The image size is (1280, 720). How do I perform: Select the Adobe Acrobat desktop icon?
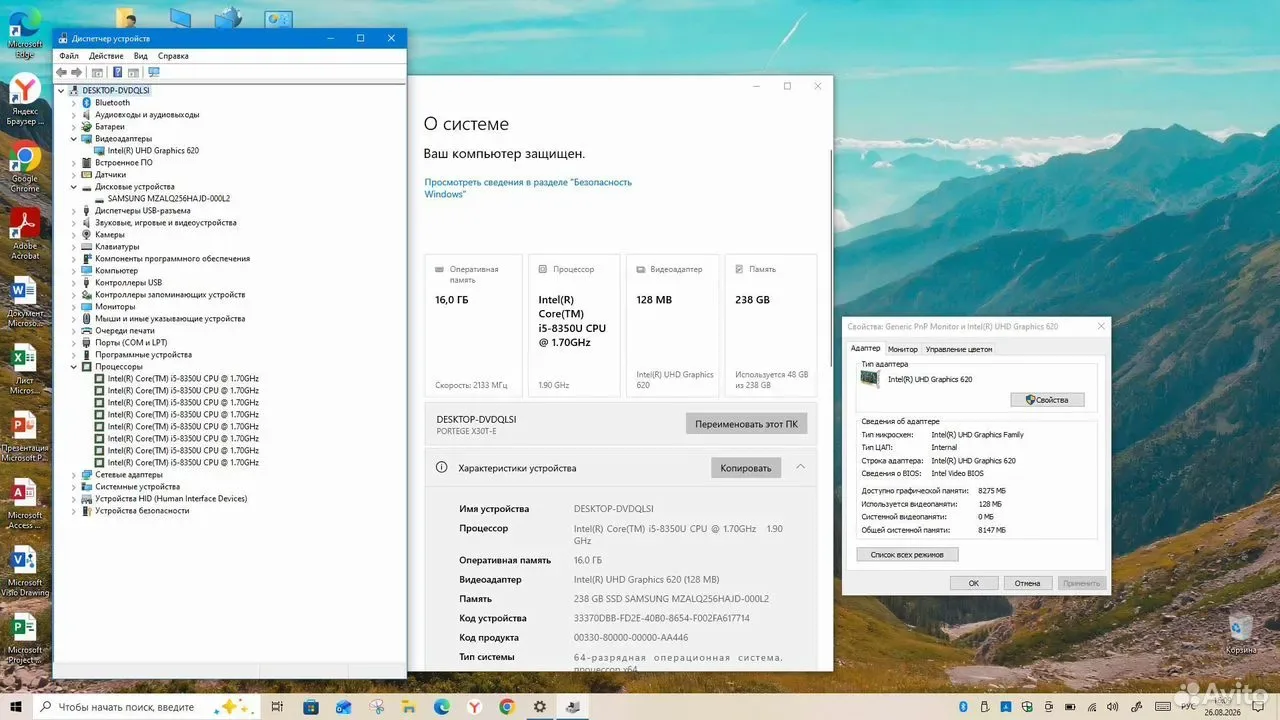pos(25,234)
